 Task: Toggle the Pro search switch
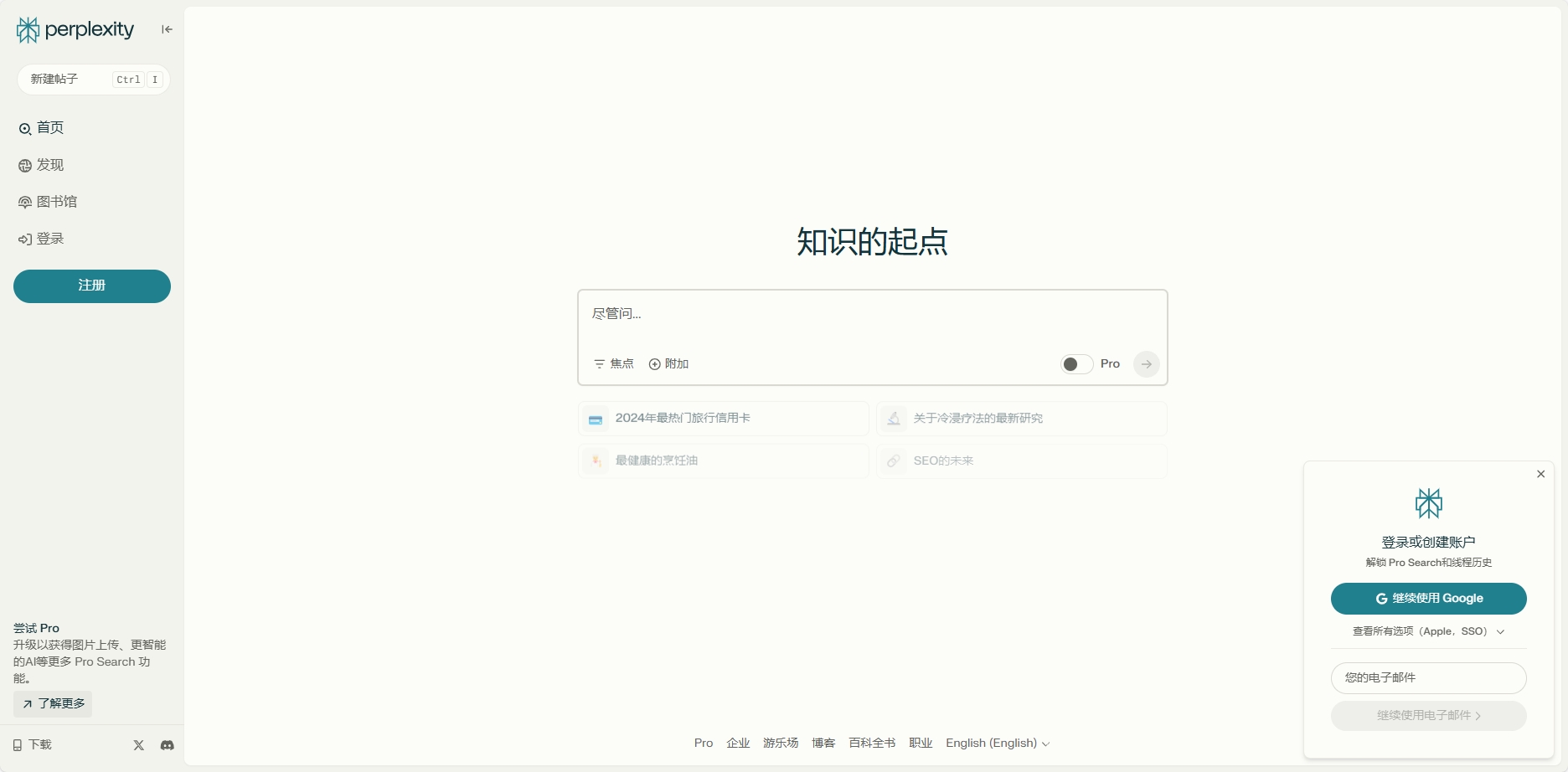click(x=1076, y=364)
